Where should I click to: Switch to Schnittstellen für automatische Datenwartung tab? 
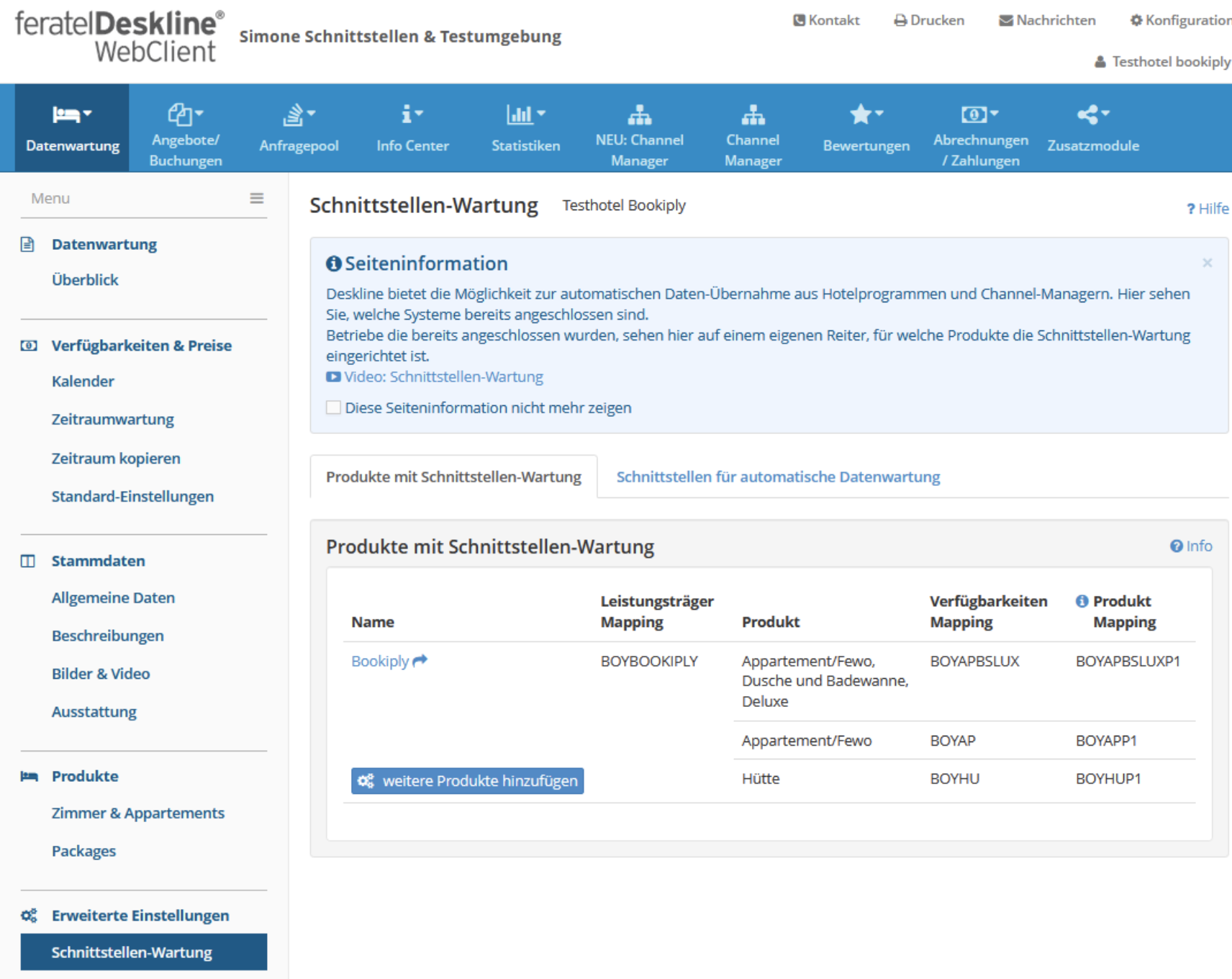pos(778,477)
